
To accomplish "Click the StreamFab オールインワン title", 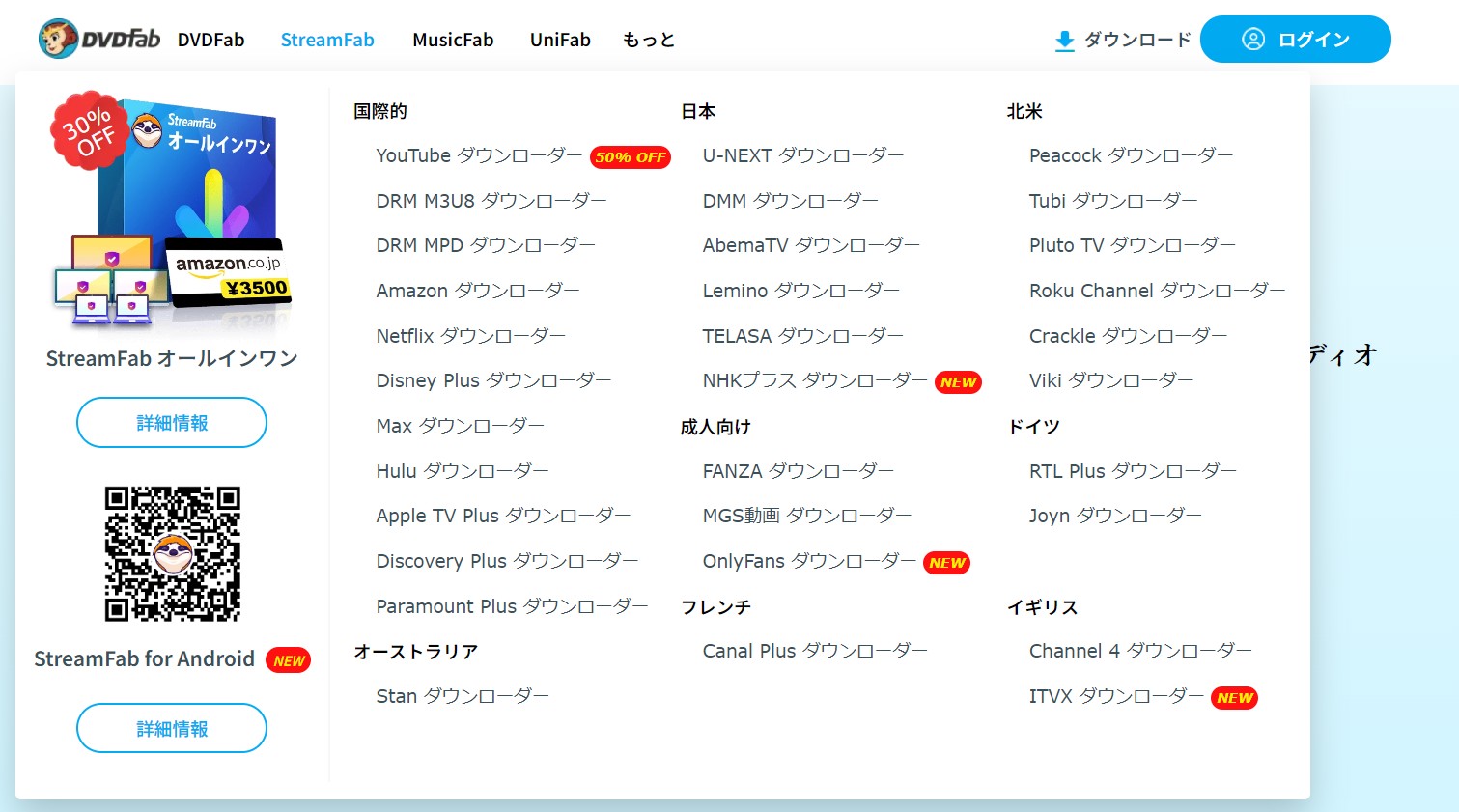I will click(172, 358).
